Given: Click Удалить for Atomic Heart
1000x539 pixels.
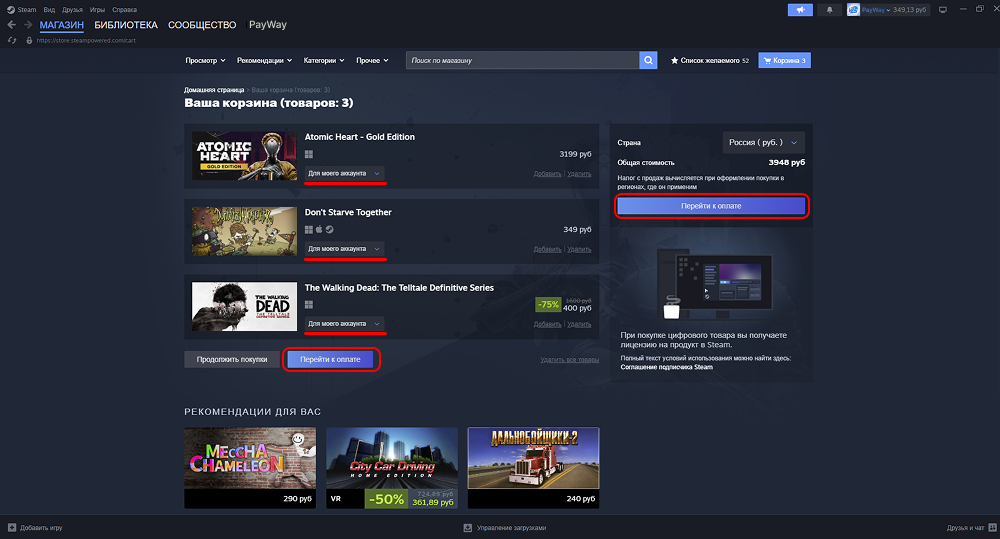Looking at the screenshot, I should [579, 174].
